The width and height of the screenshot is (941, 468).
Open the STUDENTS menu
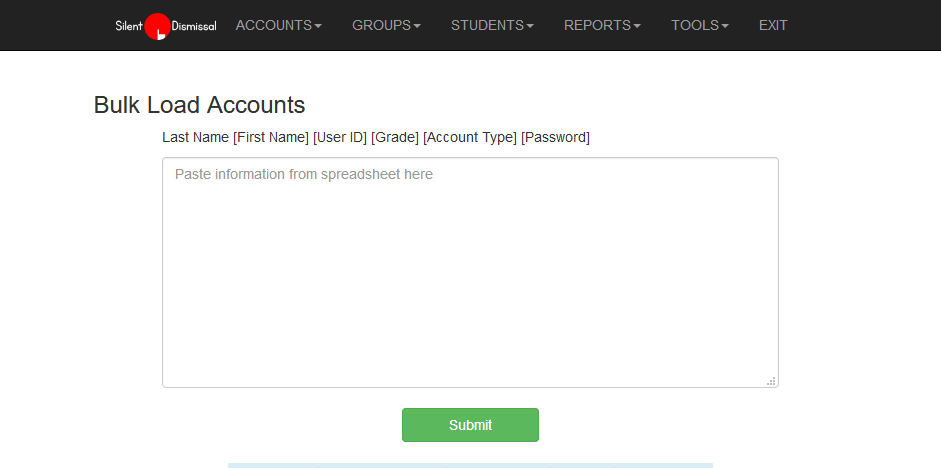click(x=487, y=25)
